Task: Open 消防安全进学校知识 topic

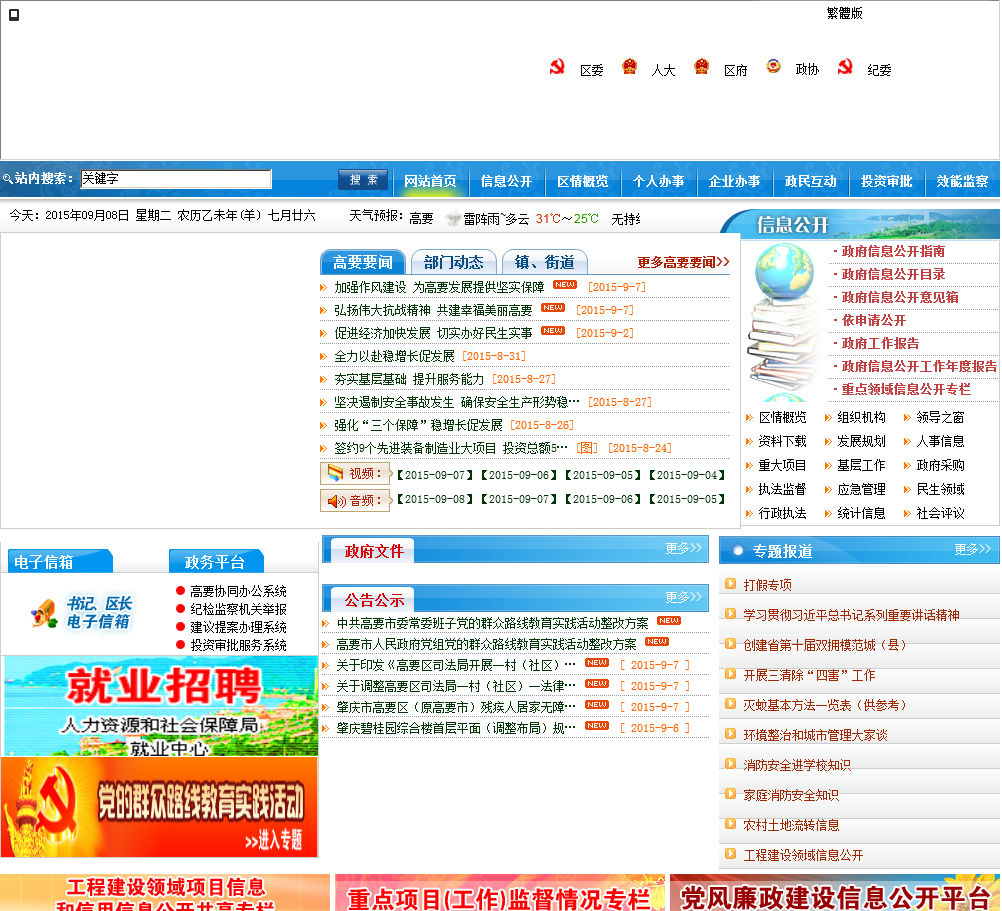Action: point(797,765)
